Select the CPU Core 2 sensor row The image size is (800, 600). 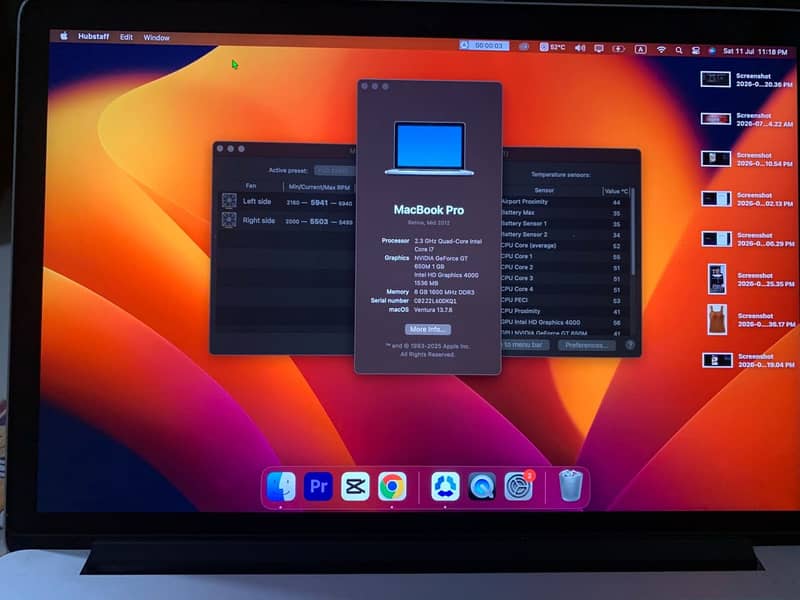pos(564,267)
